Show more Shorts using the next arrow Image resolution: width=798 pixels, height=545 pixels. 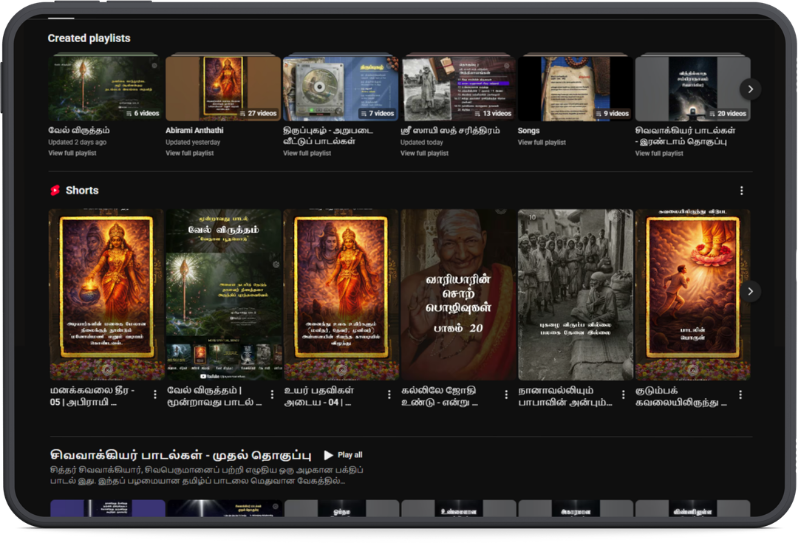751,291
